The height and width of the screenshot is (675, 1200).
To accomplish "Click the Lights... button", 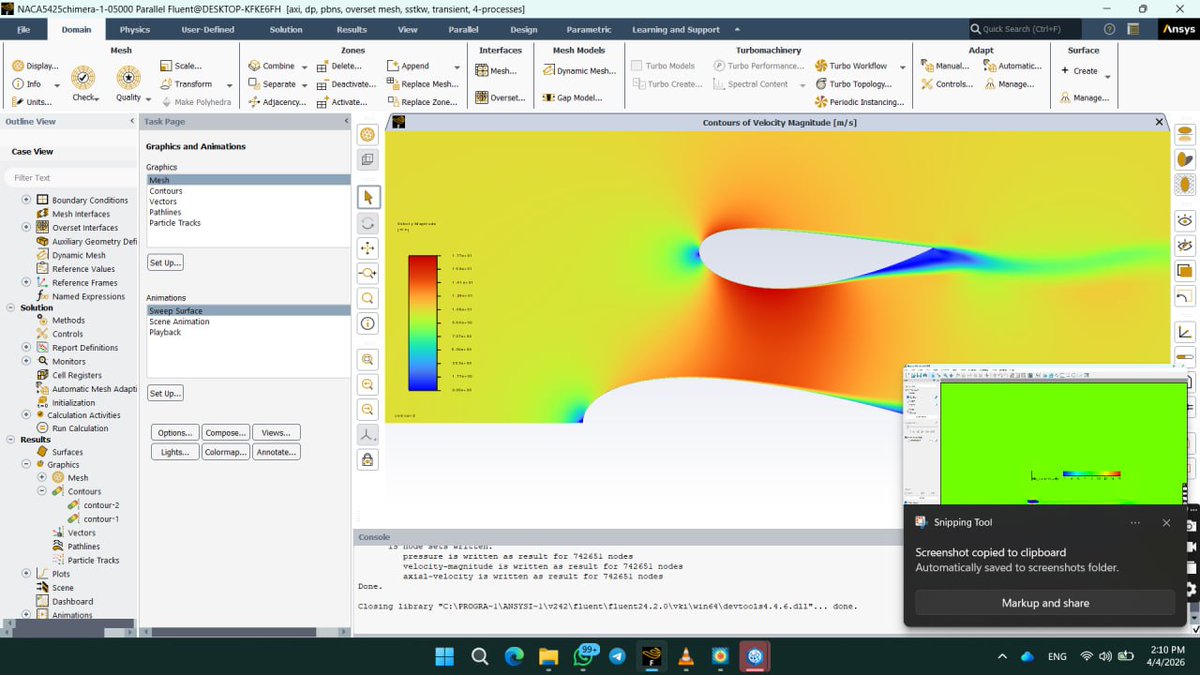I will (x=175, y=452).
